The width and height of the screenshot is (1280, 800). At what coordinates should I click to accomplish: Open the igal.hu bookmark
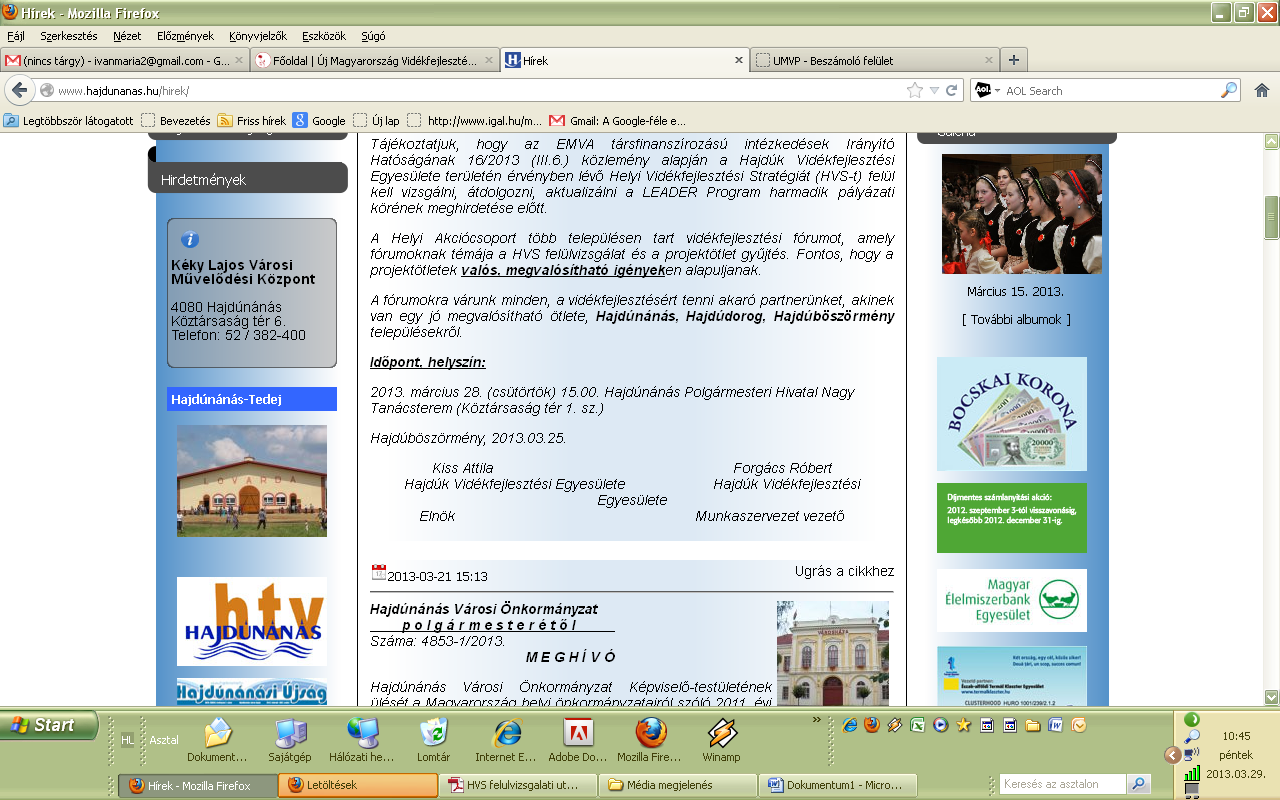pos(475,120)
